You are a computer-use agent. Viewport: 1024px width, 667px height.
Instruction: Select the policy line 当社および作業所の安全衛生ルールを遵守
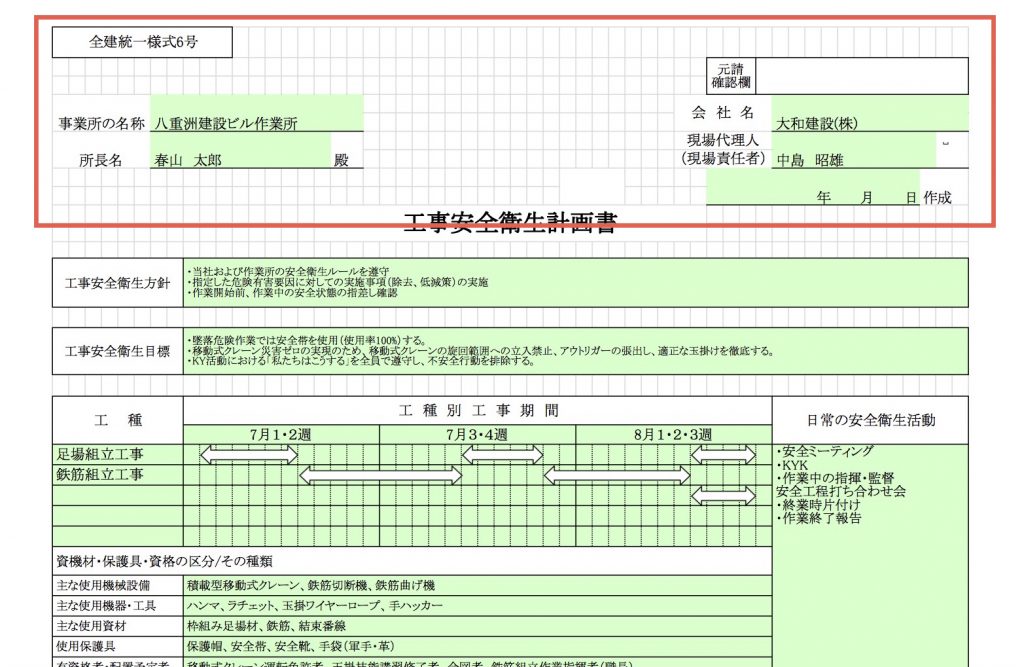coord(288,271)
